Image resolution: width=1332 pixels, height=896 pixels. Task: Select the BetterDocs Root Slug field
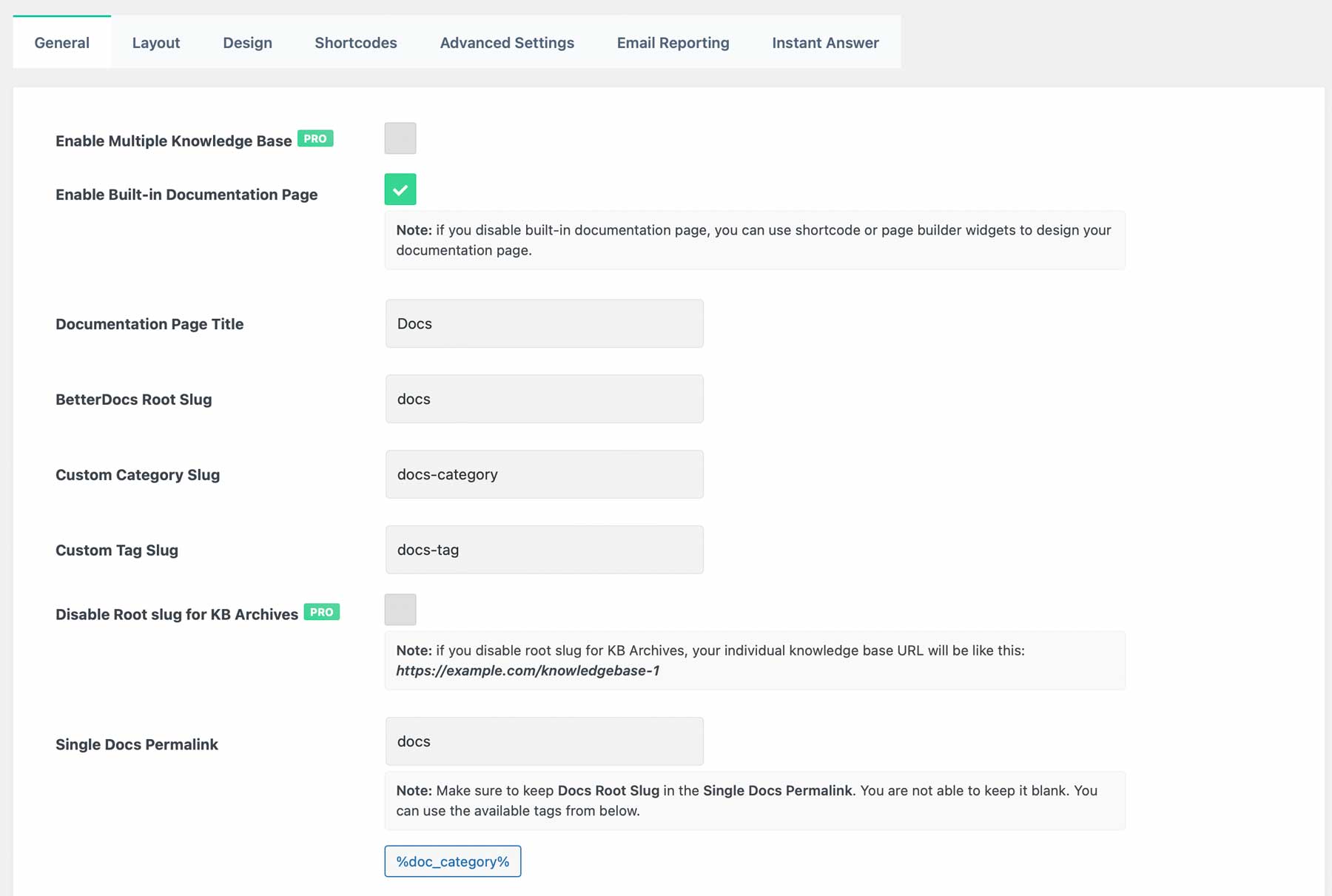coord(544,399)
